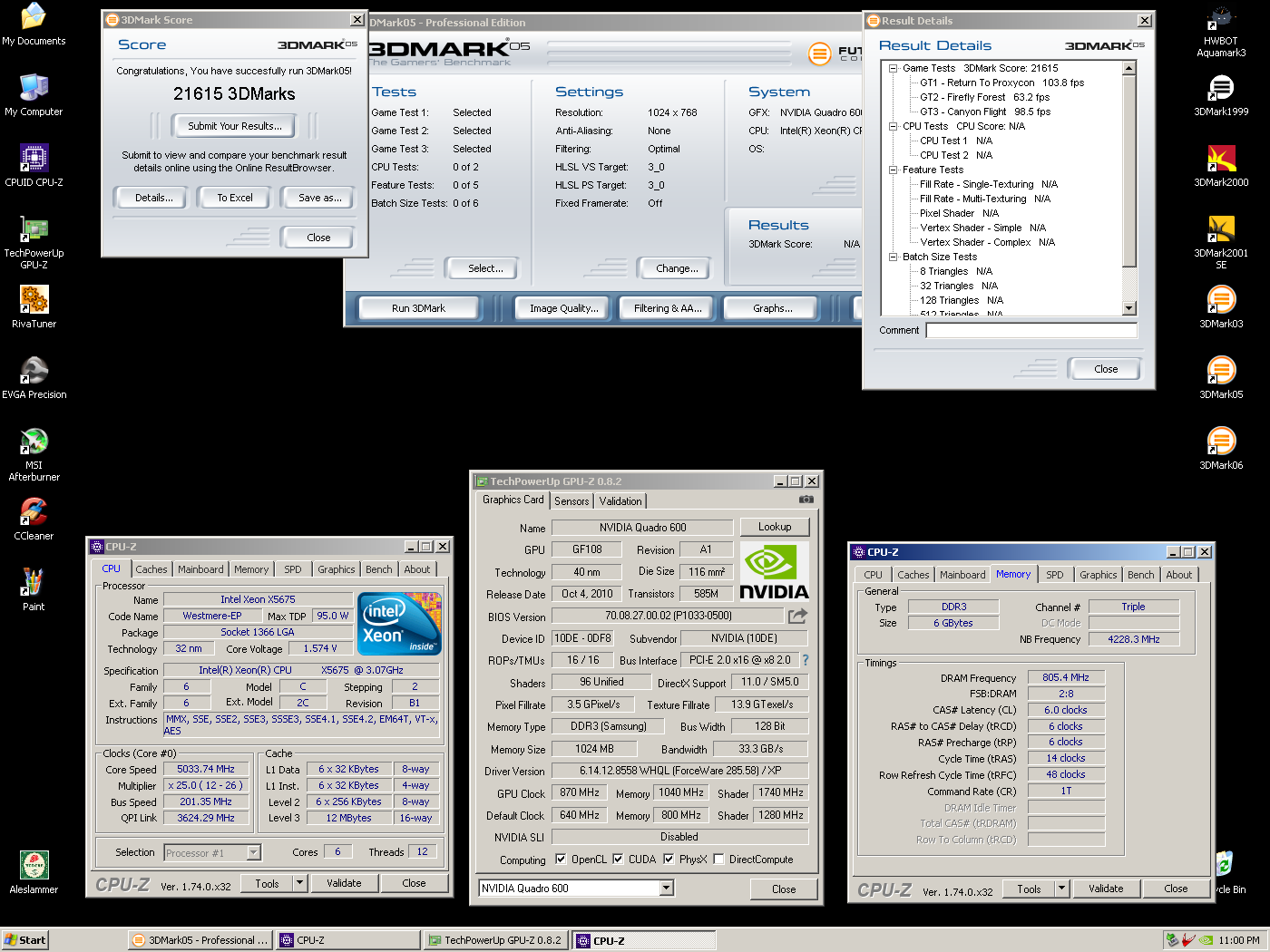Screen dimensions: 1270x952
Task: Open EVGA Precision desktop icon
Action: 34,378
